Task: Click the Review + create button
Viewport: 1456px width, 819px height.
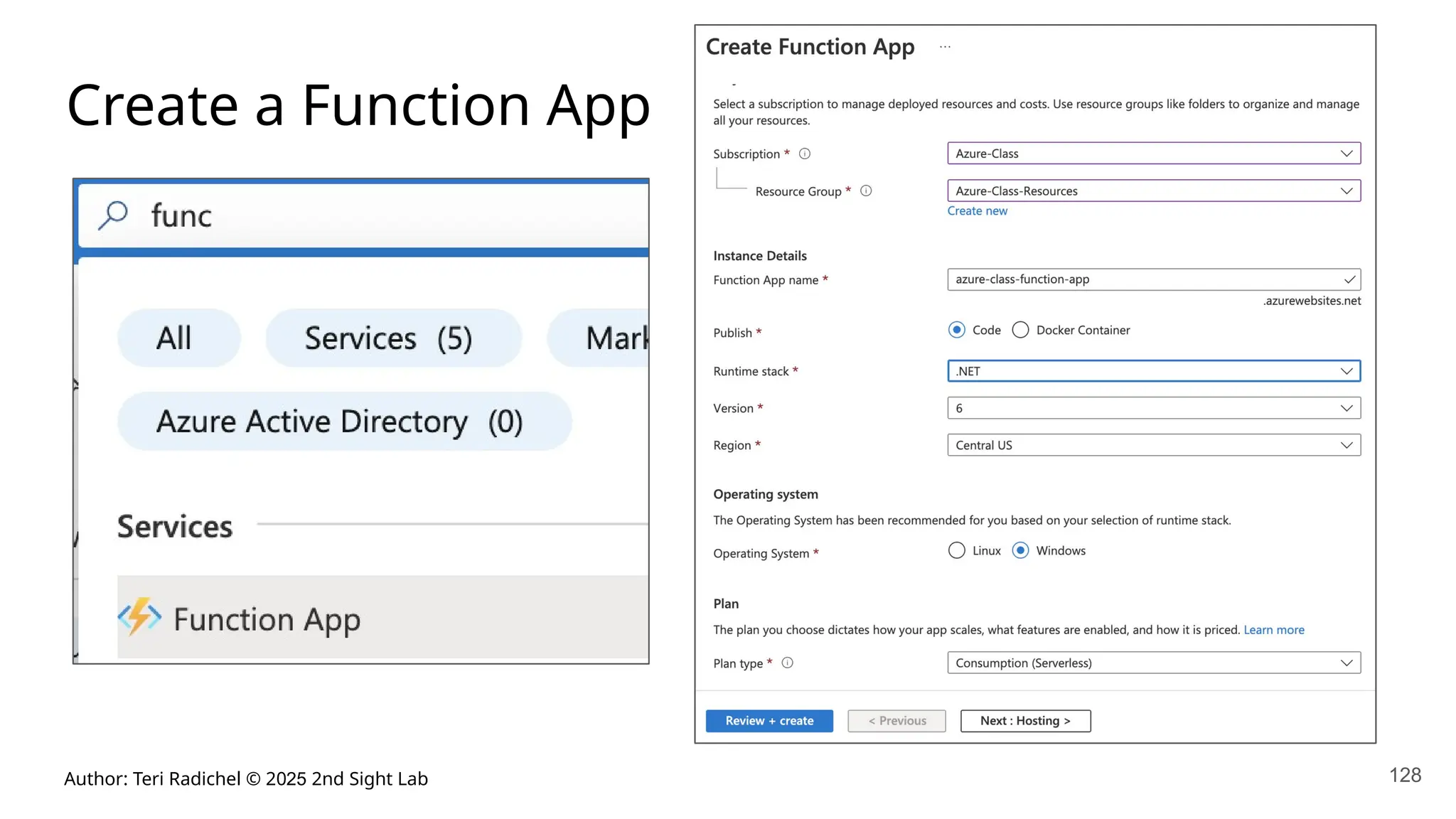Action: [x=769, y=721]
